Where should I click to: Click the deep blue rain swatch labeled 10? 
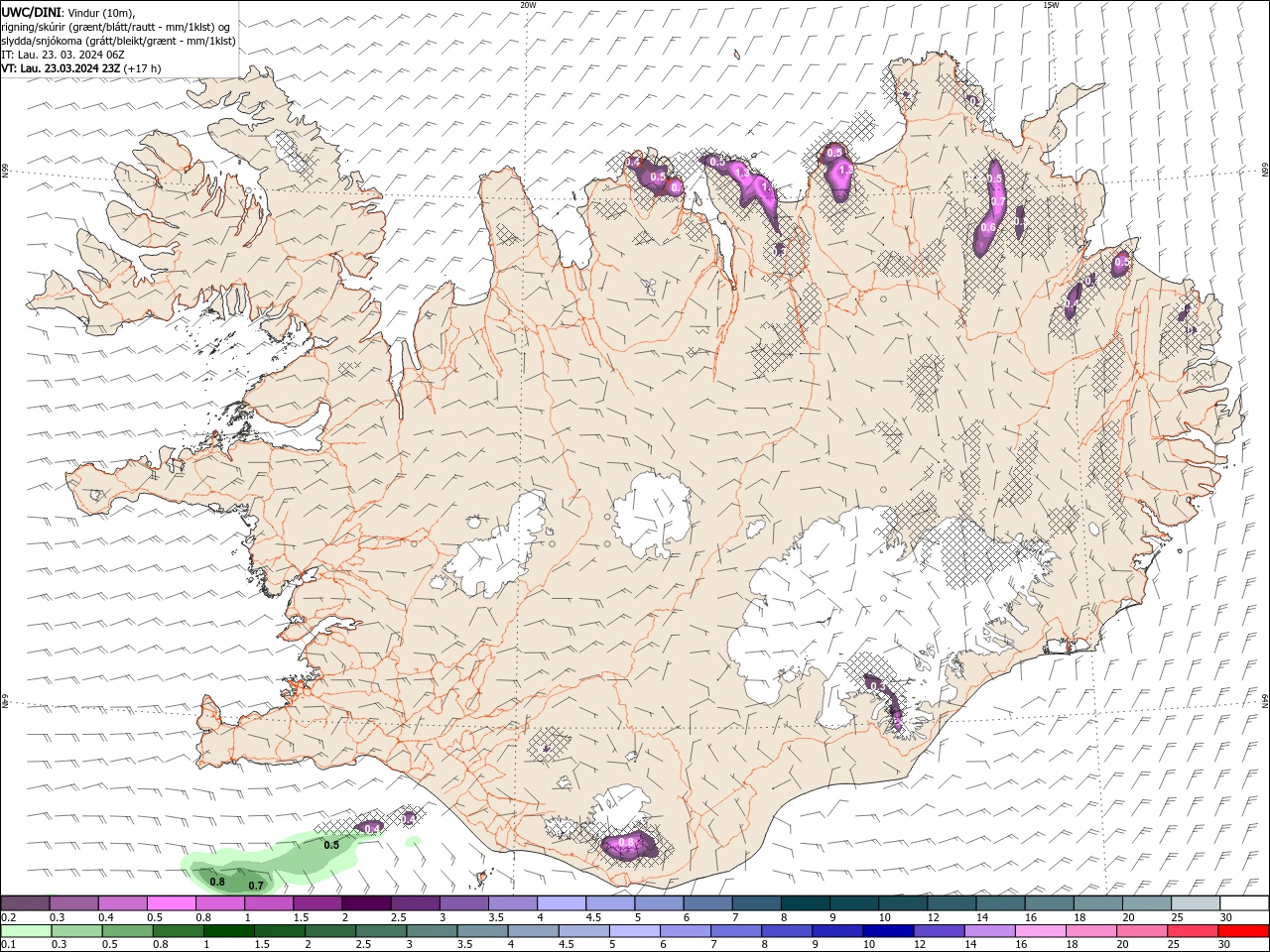[x=888, y=931]
